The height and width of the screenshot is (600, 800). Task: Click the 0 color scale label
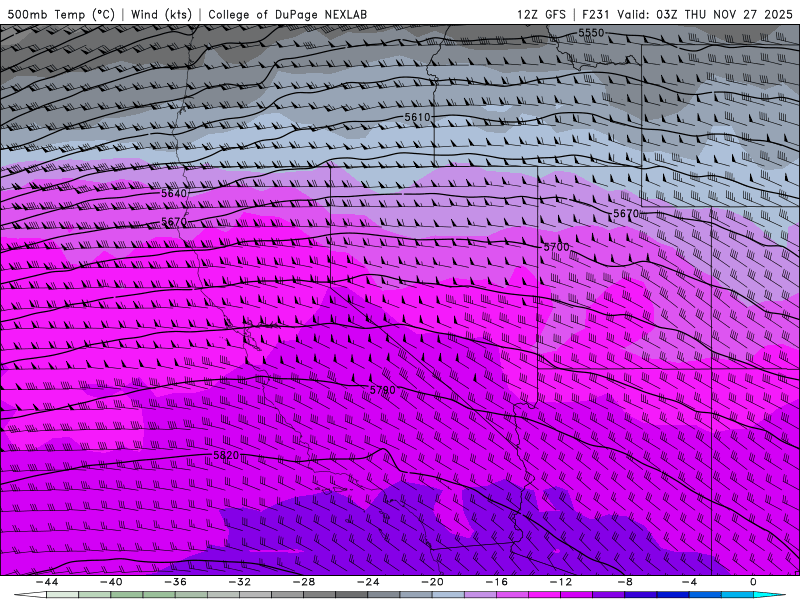tap(754, 582)
